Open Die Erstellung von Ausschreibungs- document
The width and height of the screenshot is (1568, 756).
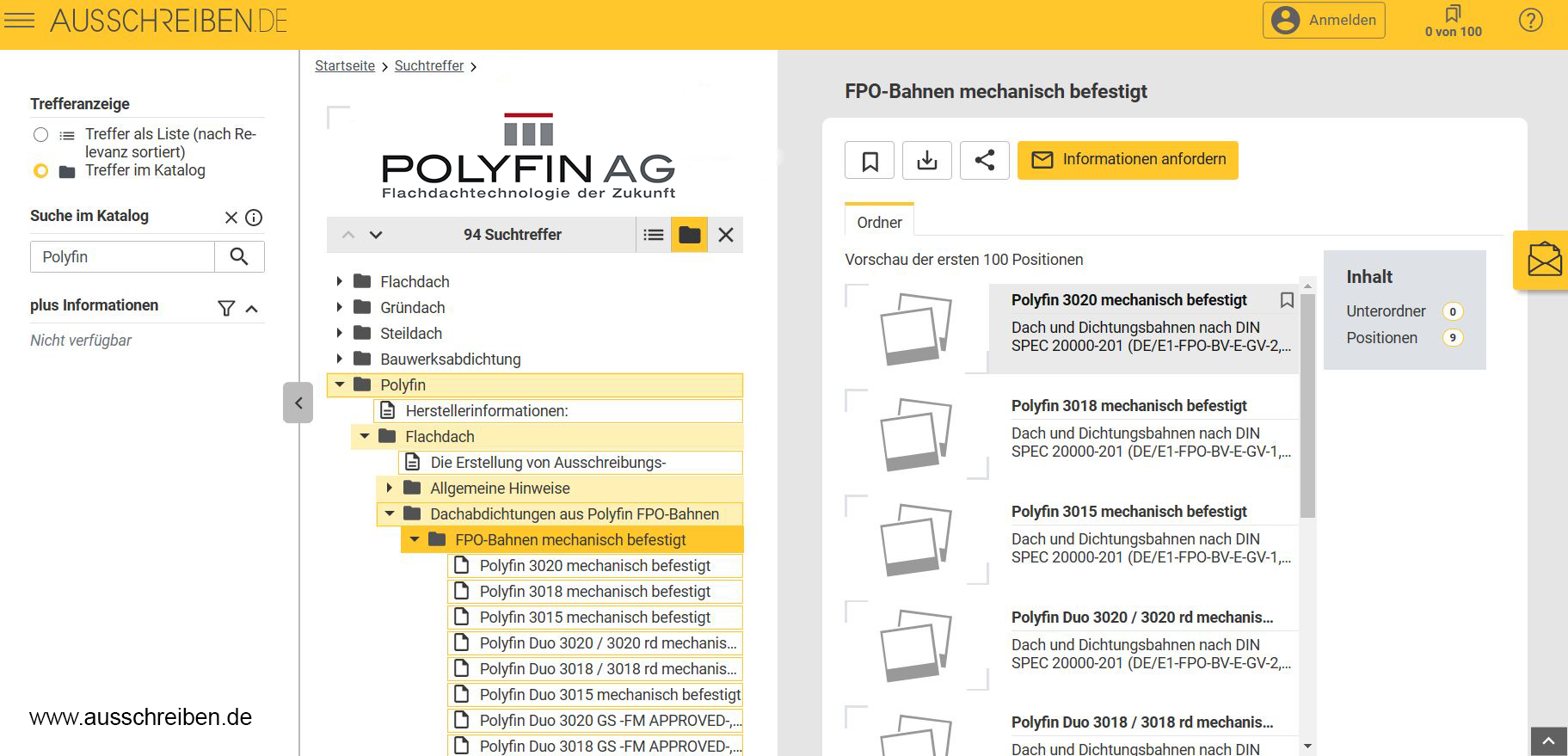point(571,463)
